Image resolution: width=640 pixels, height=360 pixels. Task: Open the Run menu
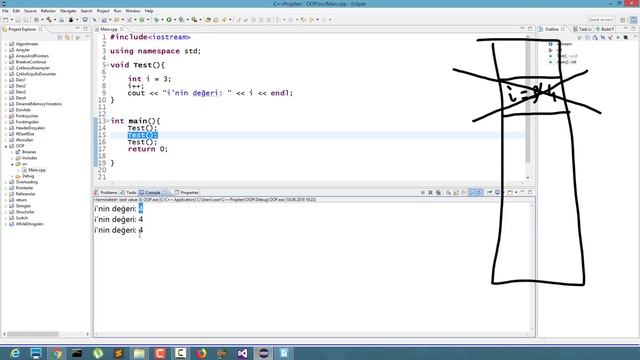[x=118, y=11]
